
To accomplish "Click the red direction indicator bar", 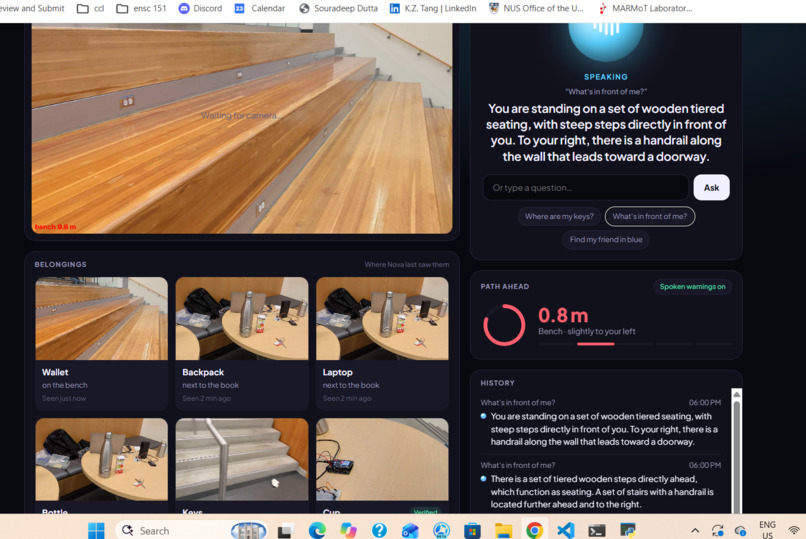I will (596, 344).
